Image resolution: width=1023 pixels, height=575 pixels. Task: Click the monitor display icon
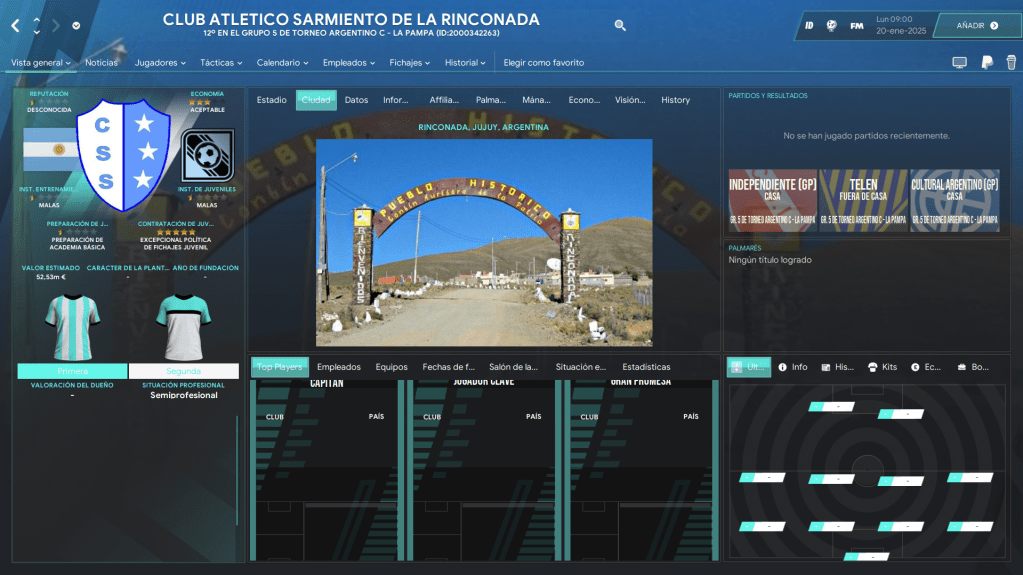tap(959, 63)
